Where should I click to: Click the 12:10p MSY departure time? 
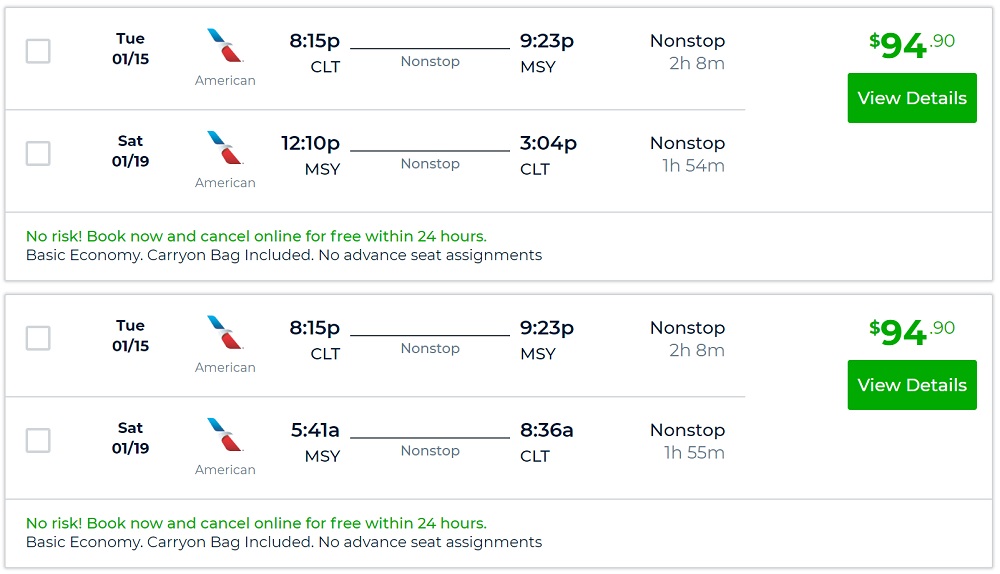pos(310,144)
